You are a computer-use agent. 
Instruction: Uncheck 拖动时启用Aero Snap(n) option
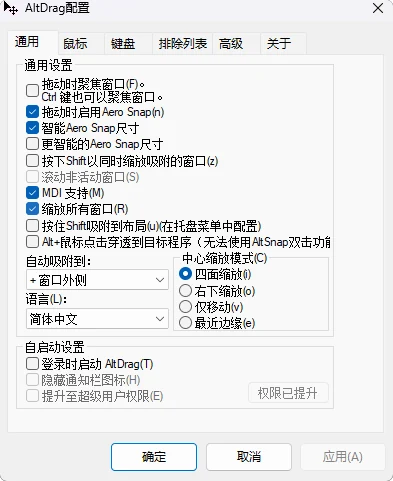click(32, 112)
